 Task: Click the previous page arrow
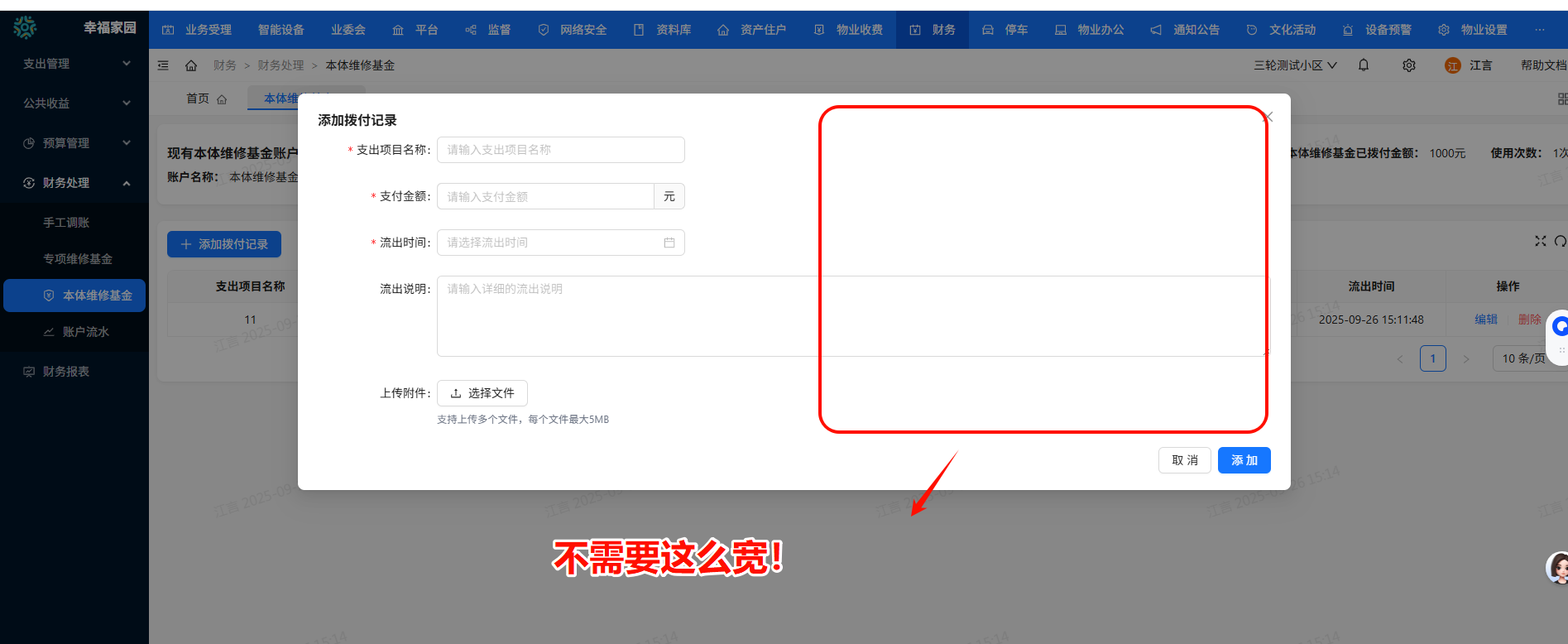1400,358
